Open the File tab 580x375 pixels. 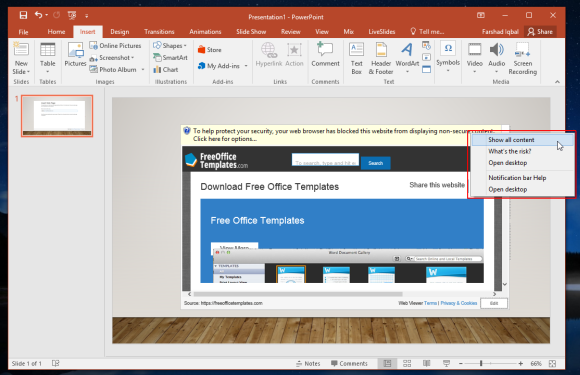click(x=23, y=32)
